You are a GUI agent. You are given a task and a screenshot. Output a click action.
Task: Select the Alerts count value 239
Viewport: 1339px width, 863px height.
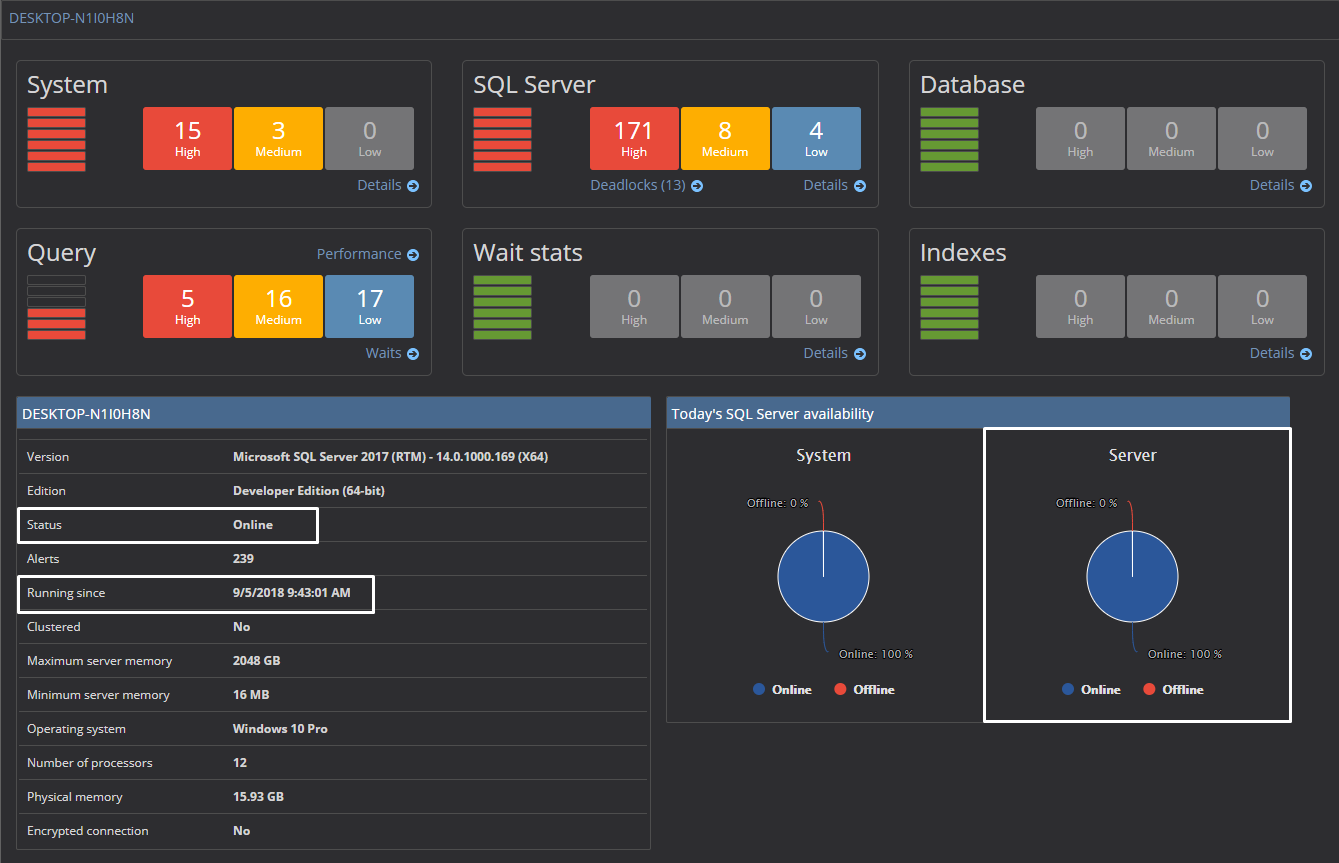tap(243, 559)
